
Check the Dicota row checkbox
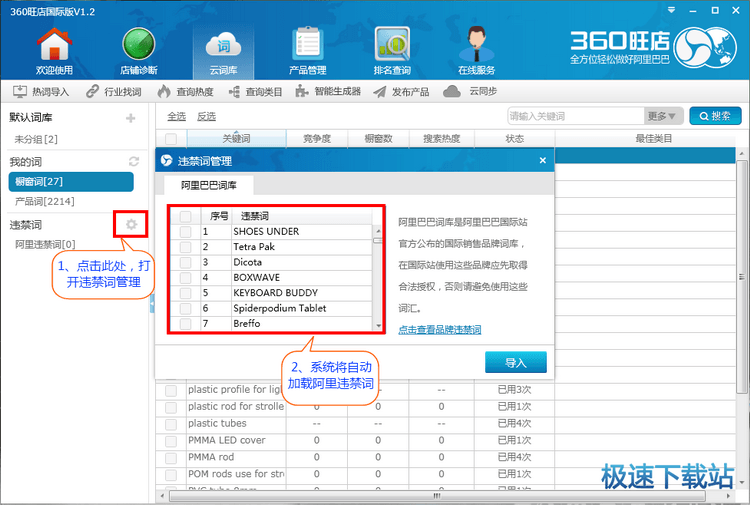(186, 263)
